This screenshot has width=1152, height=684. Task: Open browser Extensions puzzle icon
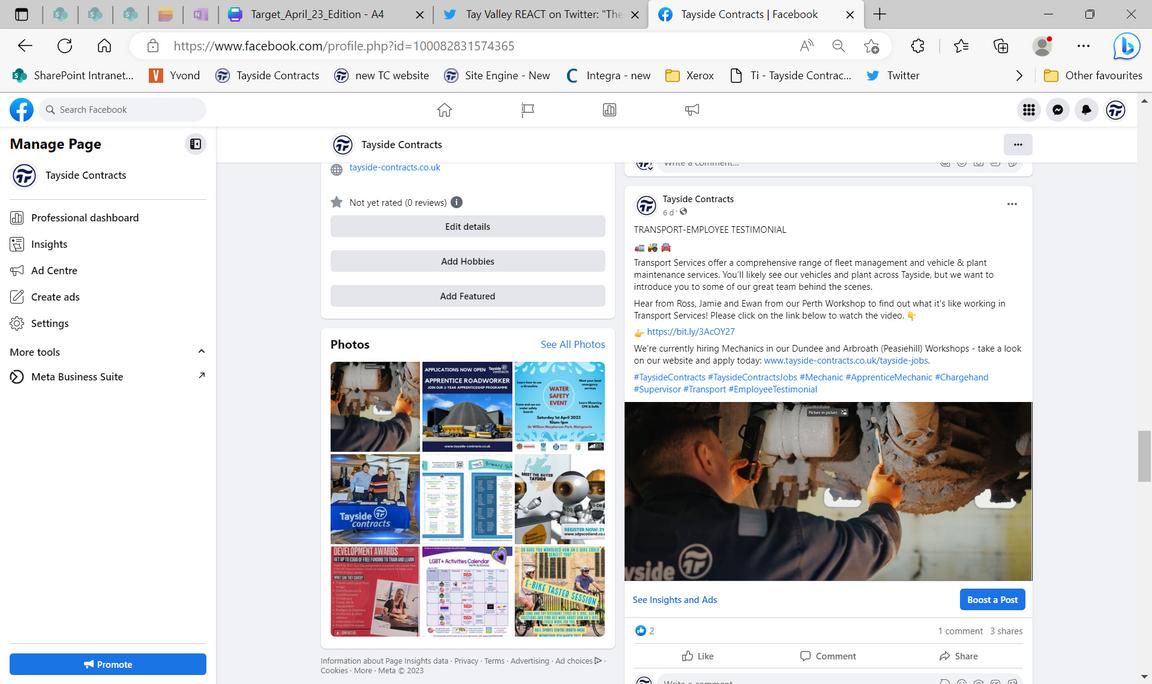918,46
